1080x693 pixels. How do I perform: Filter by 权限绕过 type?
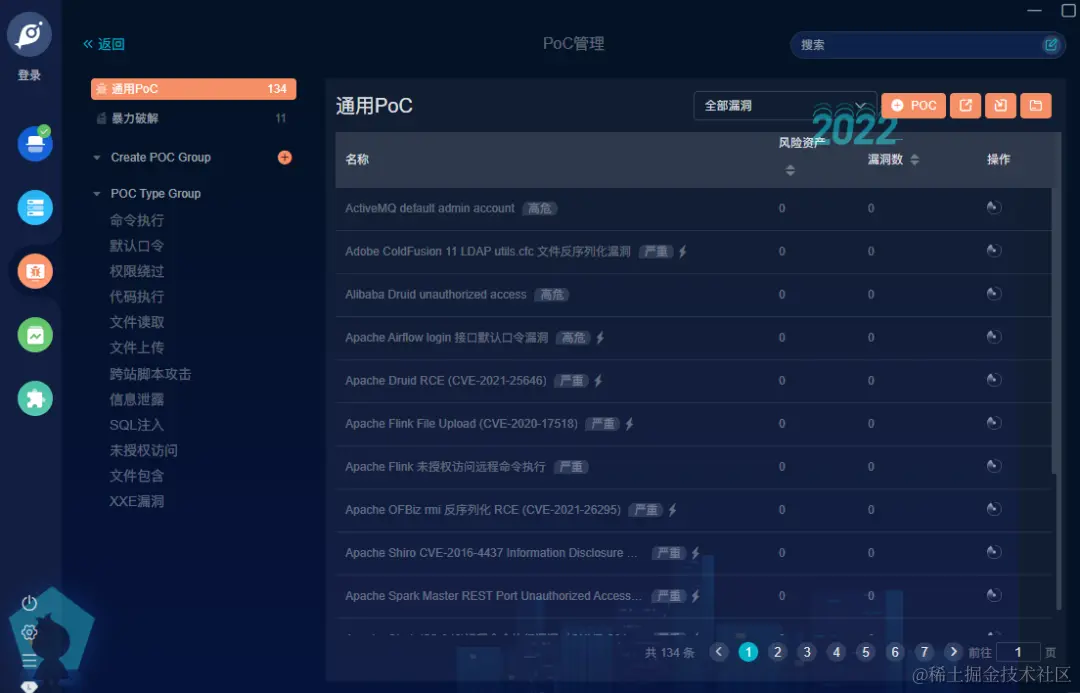[x=136, y=271]
